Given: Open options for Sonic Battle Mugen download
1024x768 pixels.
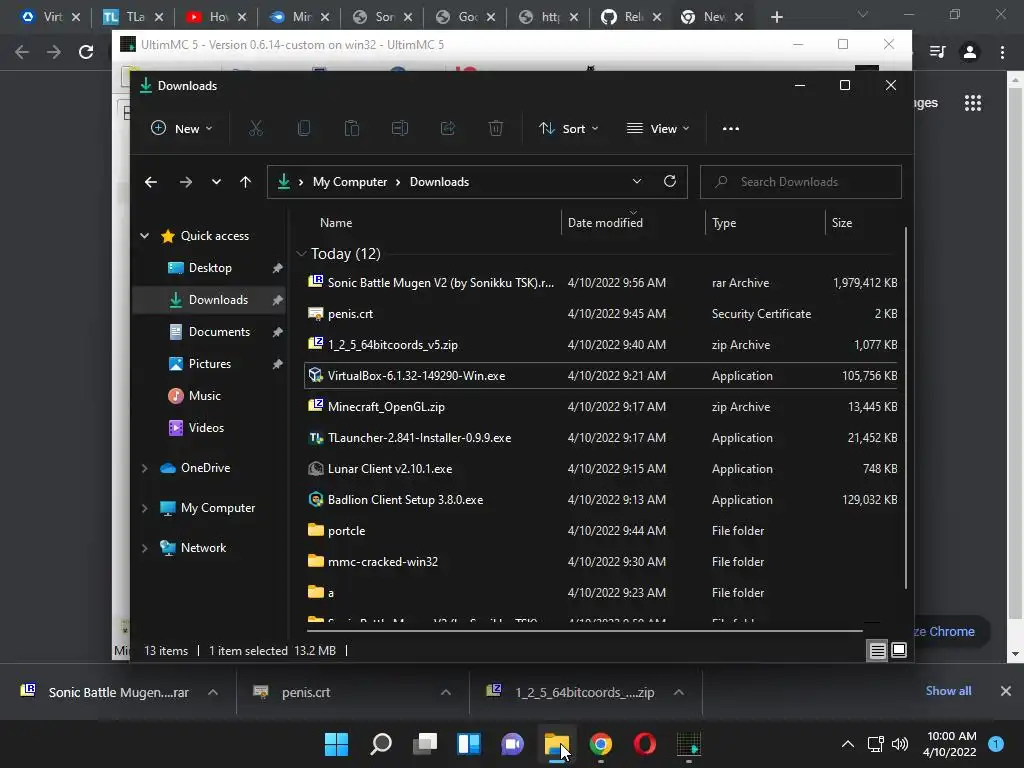Looking at the screenshot, I should point(213,692).
